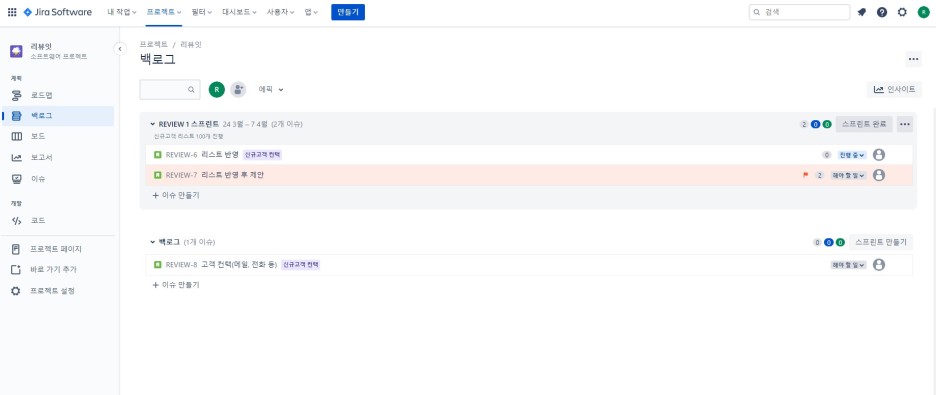936x395 pixels.
Task: Click the REVIEW-8 story type icon
Action: point(158,265)
